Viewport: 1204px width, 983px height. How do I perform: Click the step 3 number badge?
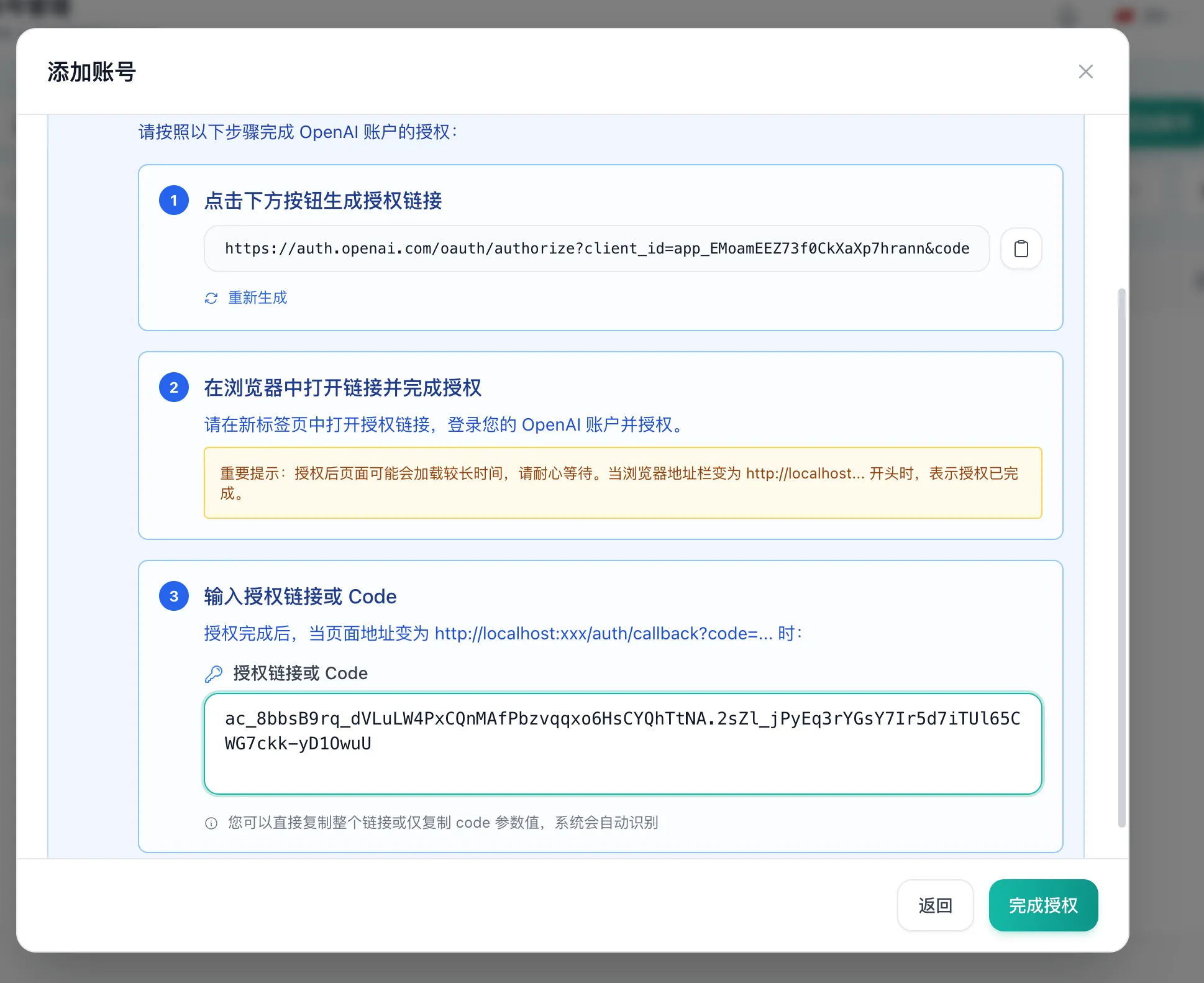[174, 596]
